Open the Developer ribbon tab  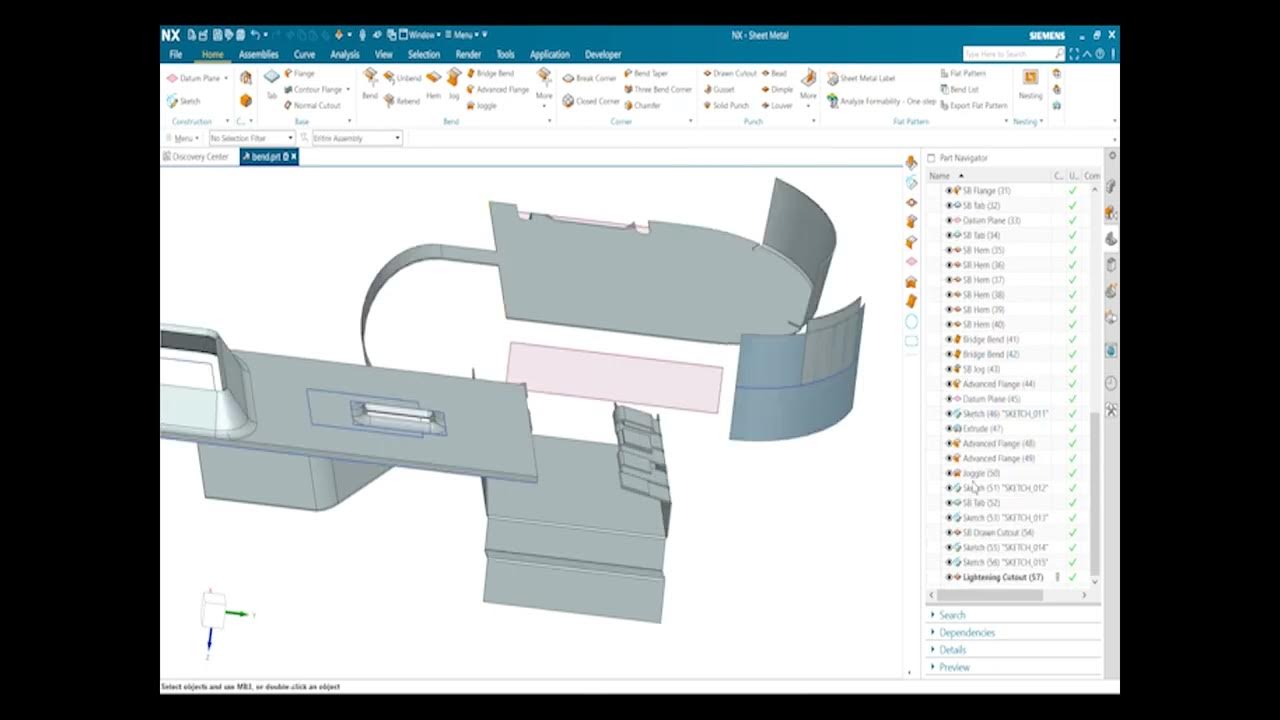pos(603,54)
